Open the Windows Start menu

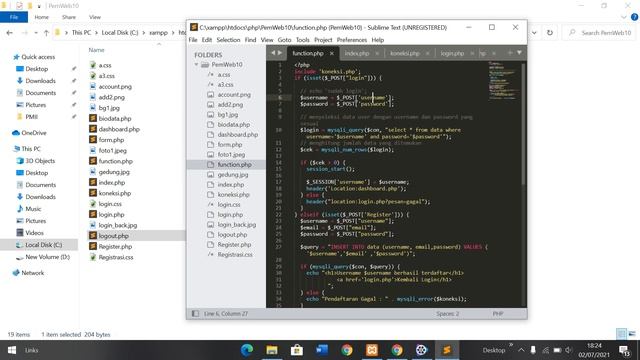coord(12,350)
